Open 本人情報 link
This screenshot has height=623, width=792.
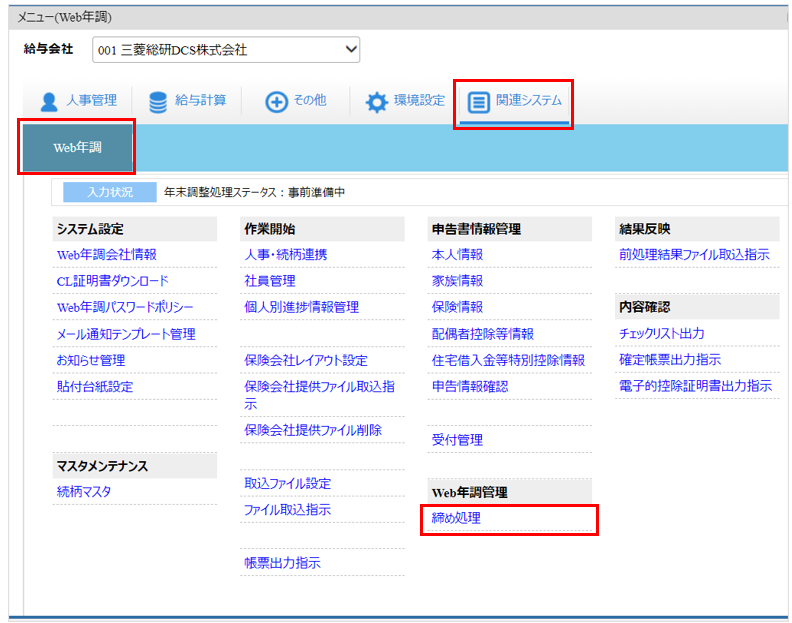coord(458,255)
